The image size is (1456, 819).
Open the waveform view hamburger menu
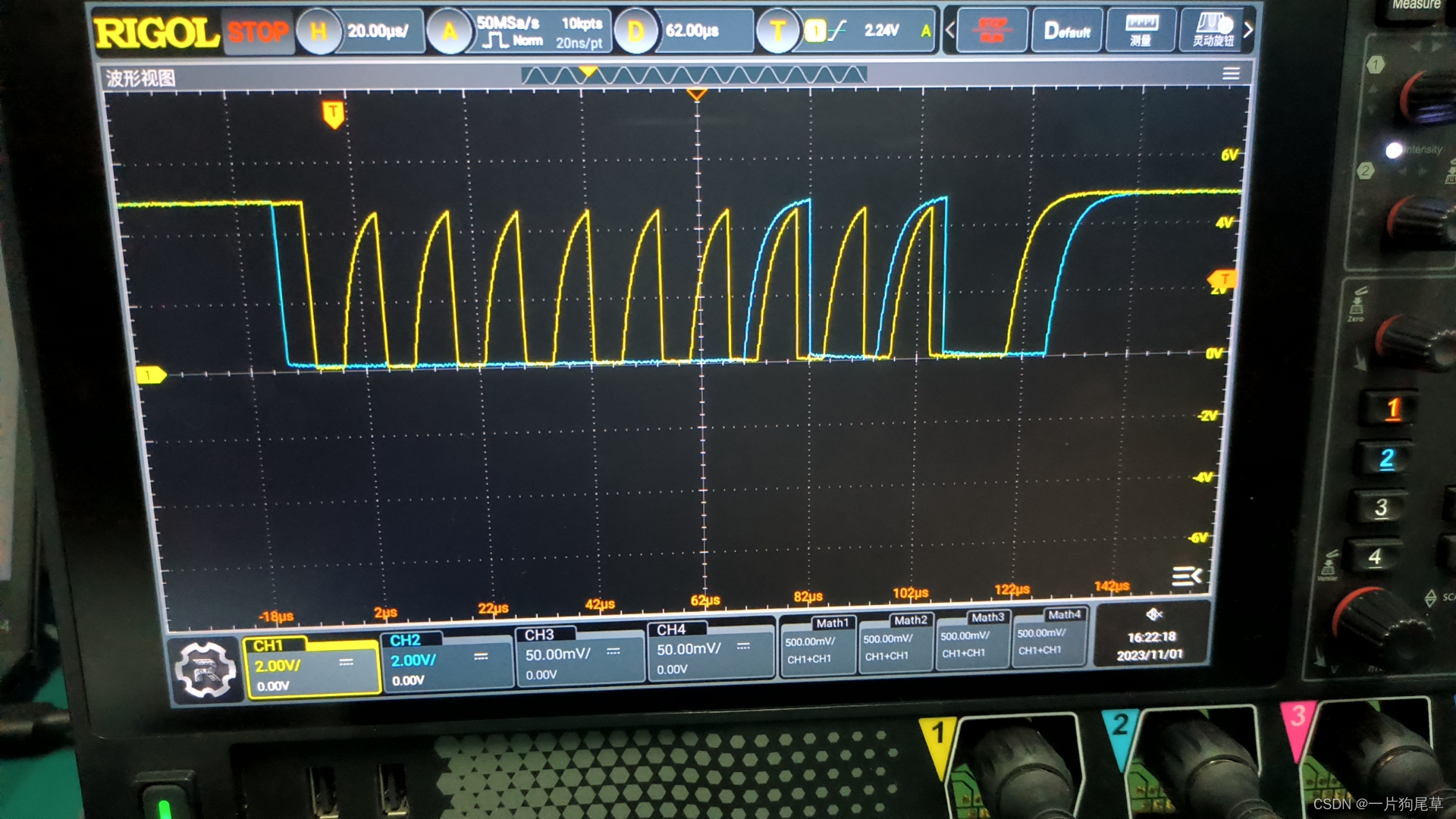click(1231, 74)
